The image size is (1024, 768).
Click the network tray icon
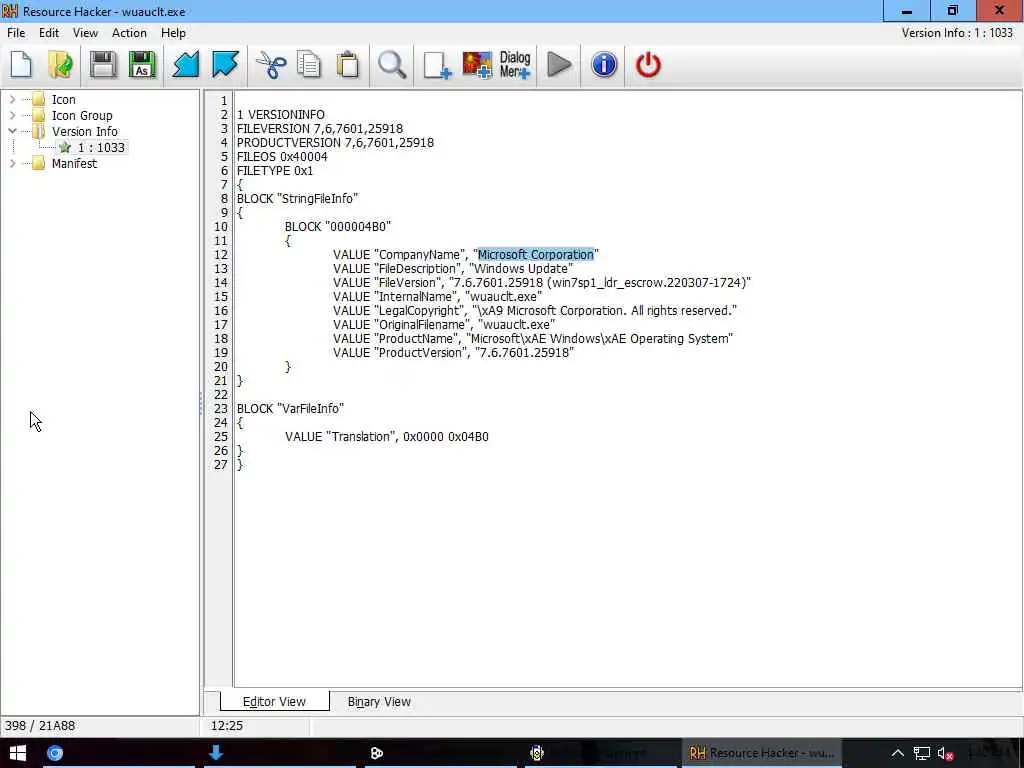tap(921, 753)
